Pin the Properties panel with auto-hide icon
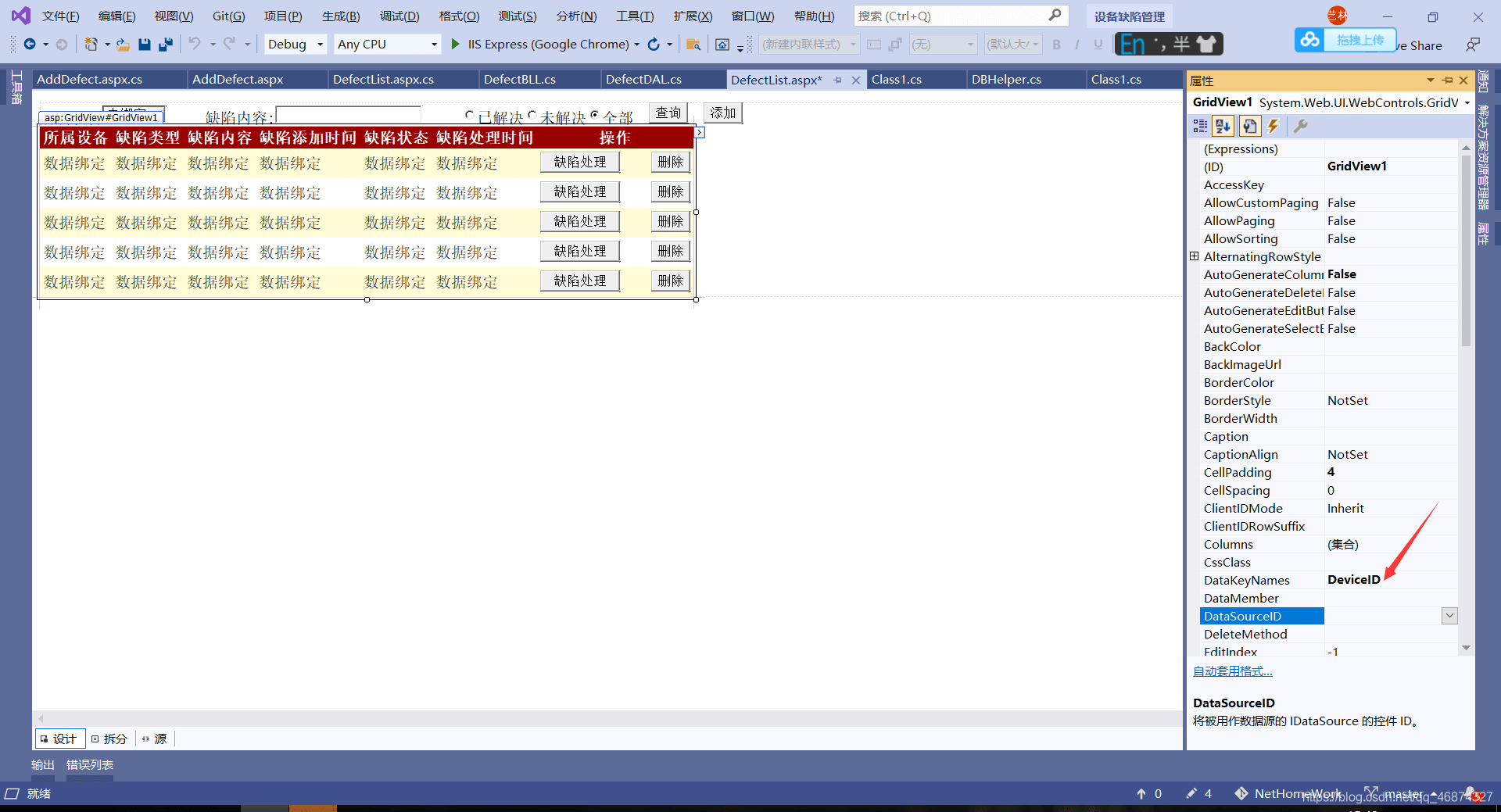 (x=1448, y=80)
